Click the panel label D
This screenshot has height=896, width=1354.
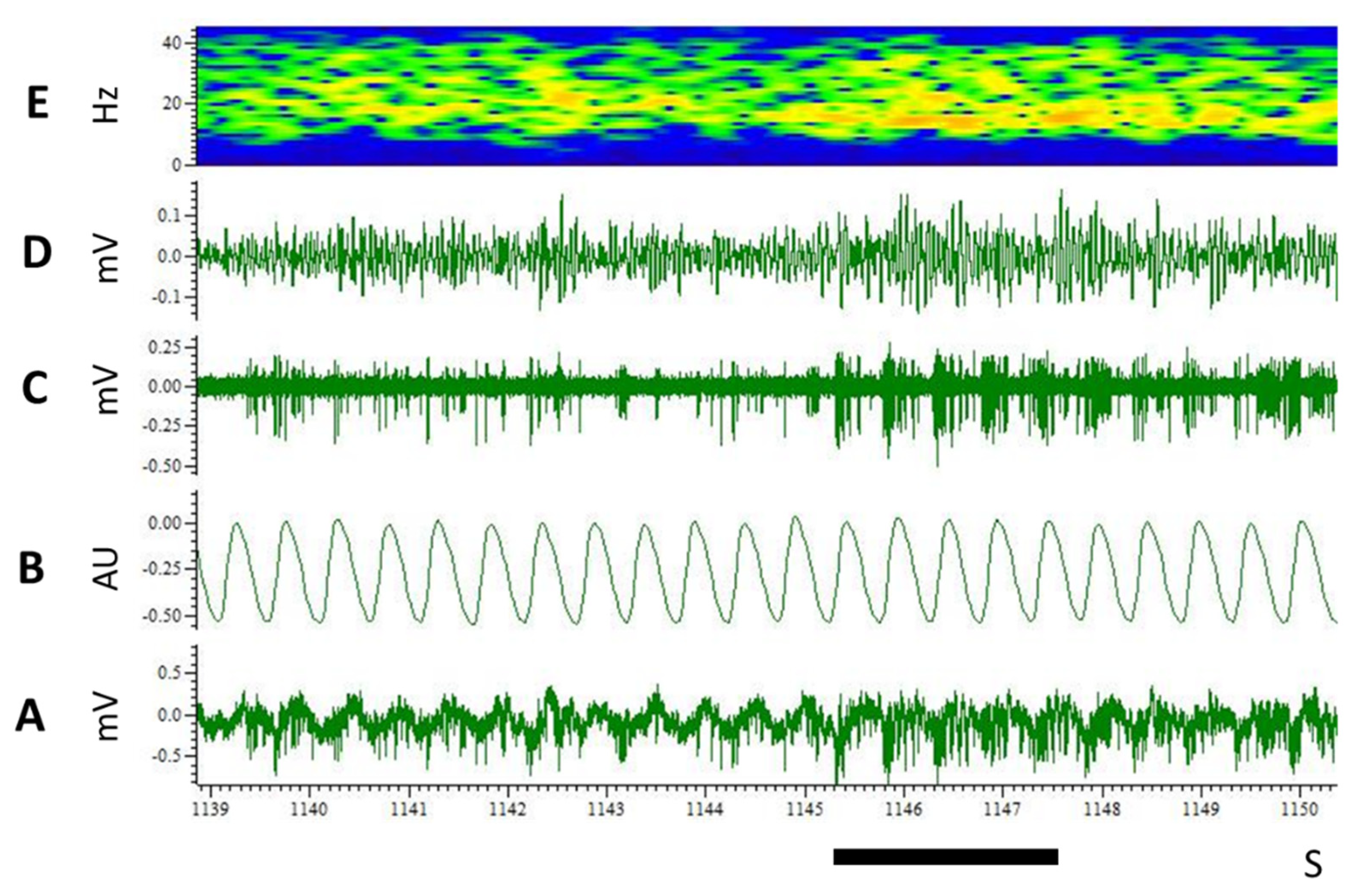(37, 252)
